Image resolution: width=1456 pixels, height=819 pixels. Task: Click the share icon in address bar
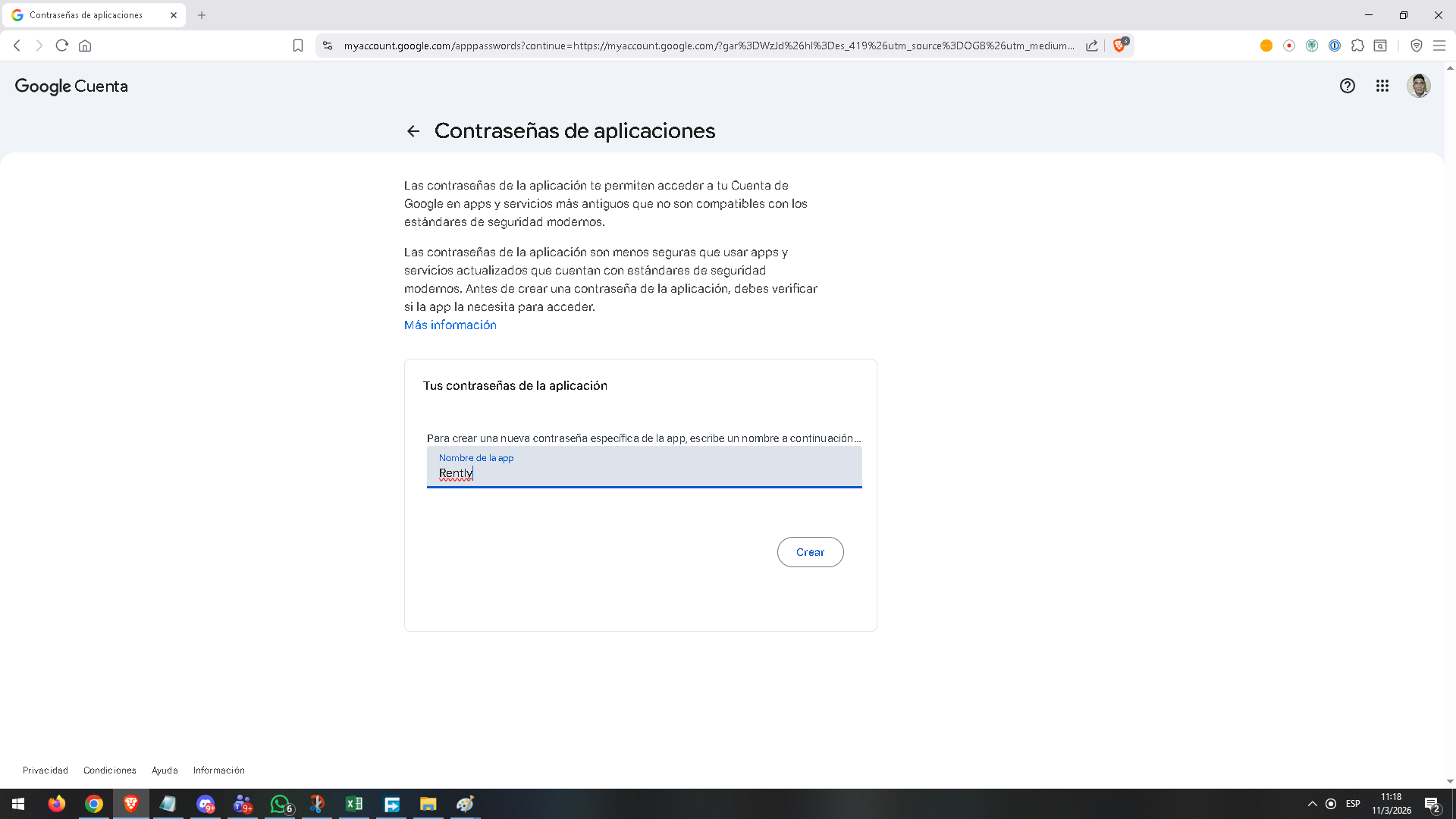coord(1092,45)
